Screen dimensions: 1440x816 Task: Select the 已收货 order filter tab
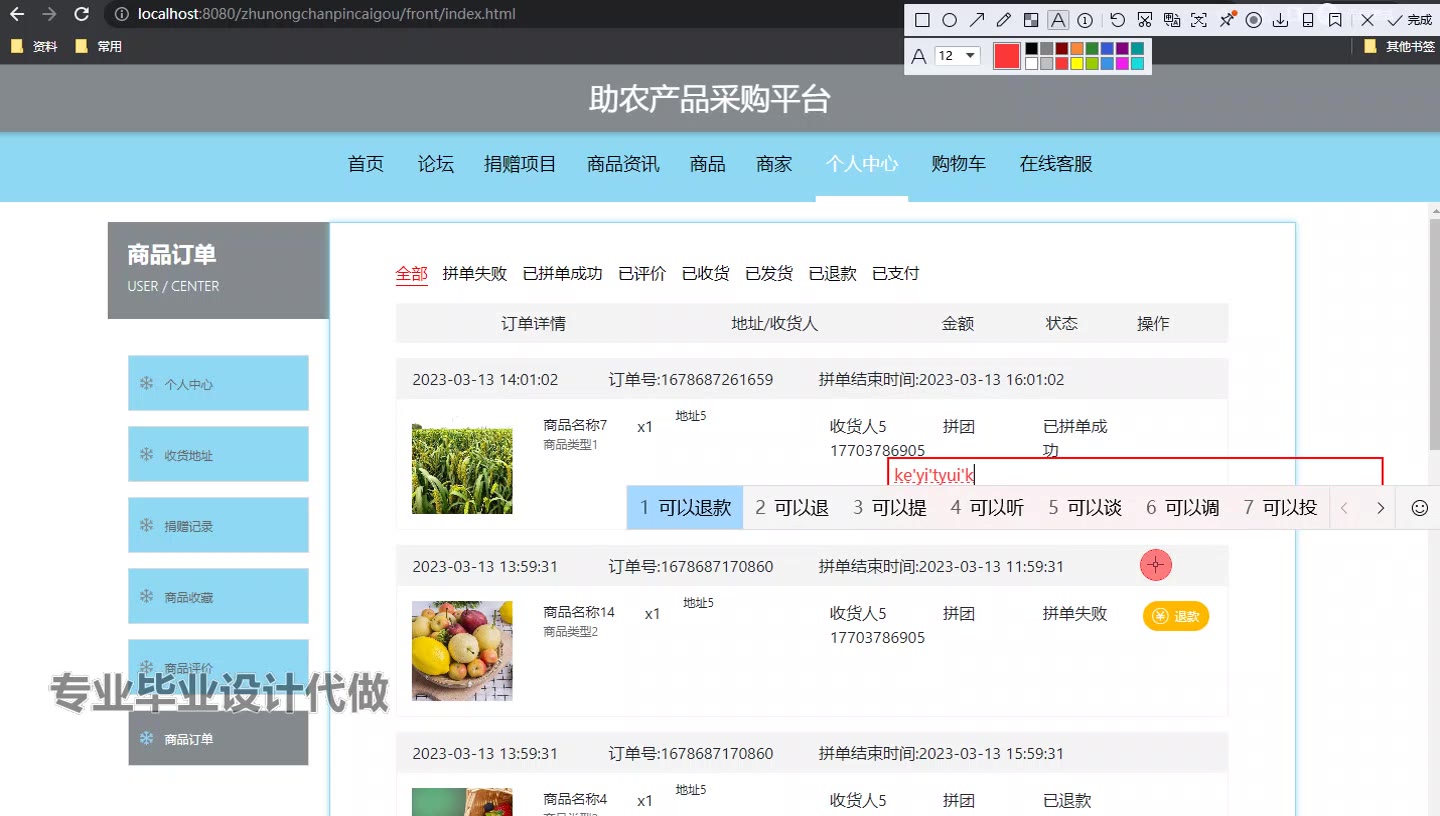[x=706, y=273]
